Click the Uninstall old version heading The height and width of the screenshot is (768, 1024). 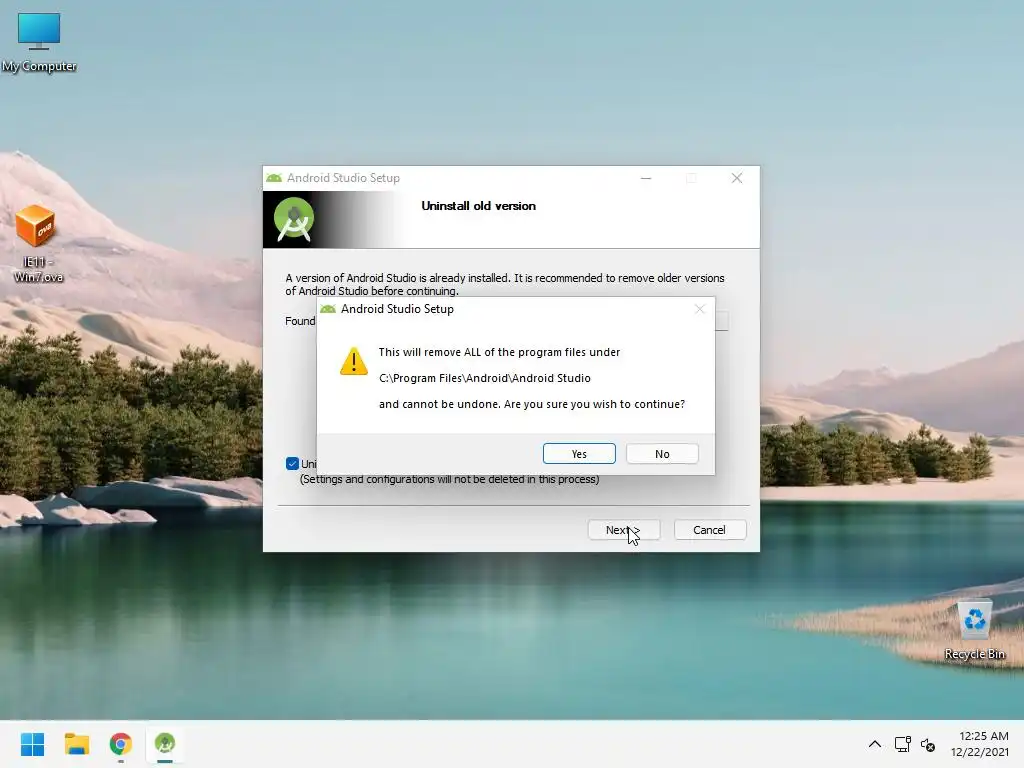coord(479,206)
